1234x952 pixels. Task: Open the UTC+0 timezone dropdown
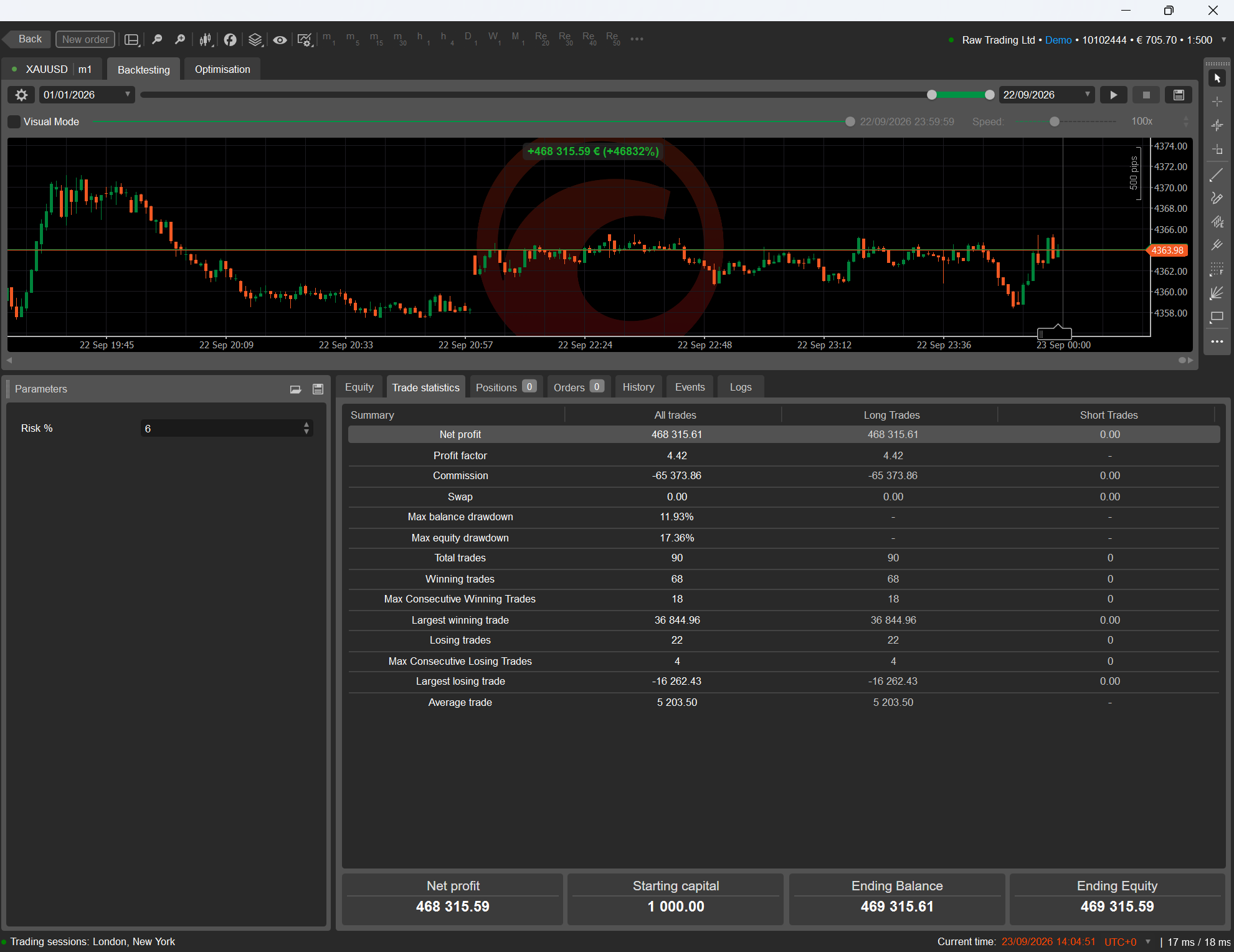(x=1147, y=941)
